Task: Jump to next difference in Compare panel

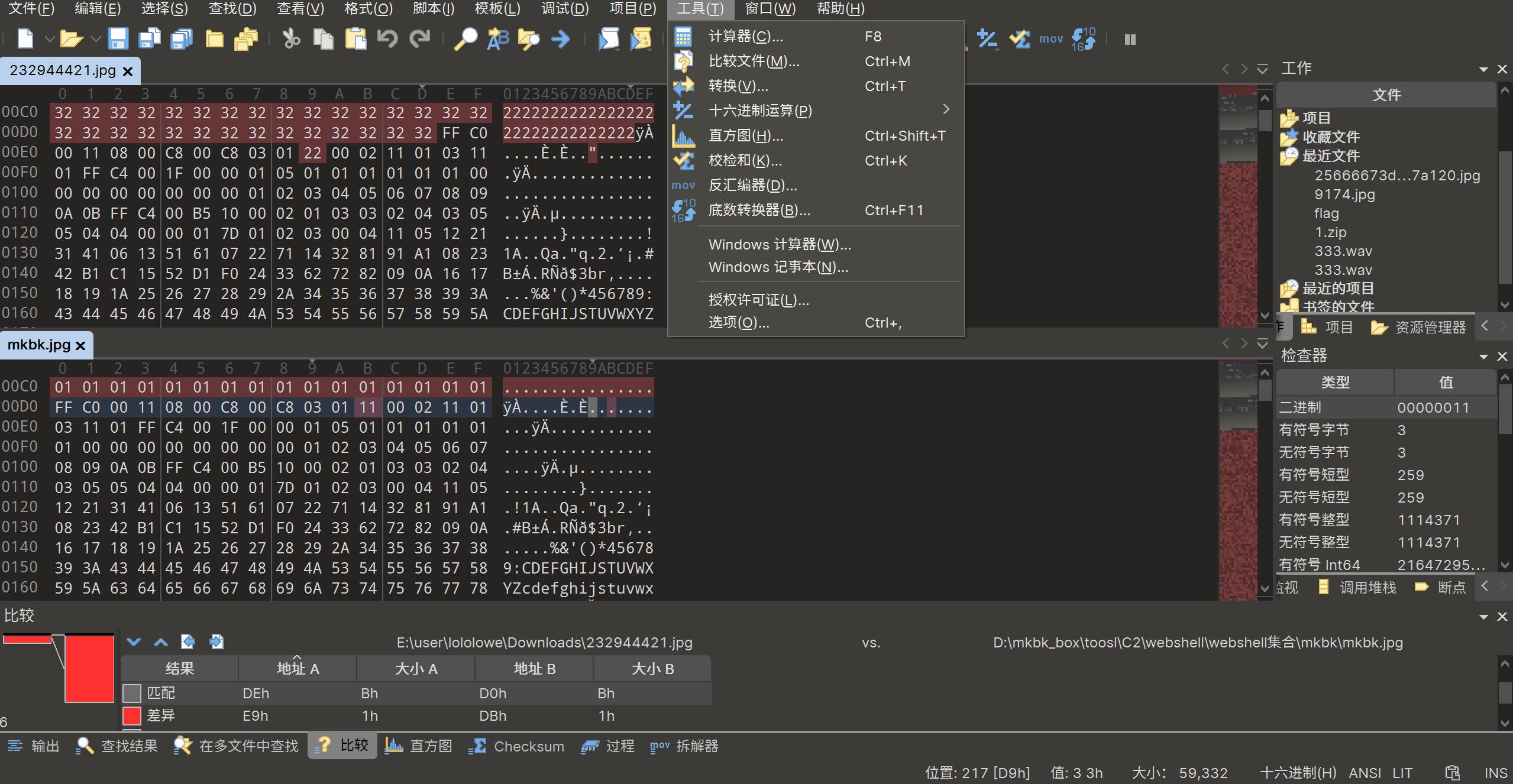Action: pos(134,642)
